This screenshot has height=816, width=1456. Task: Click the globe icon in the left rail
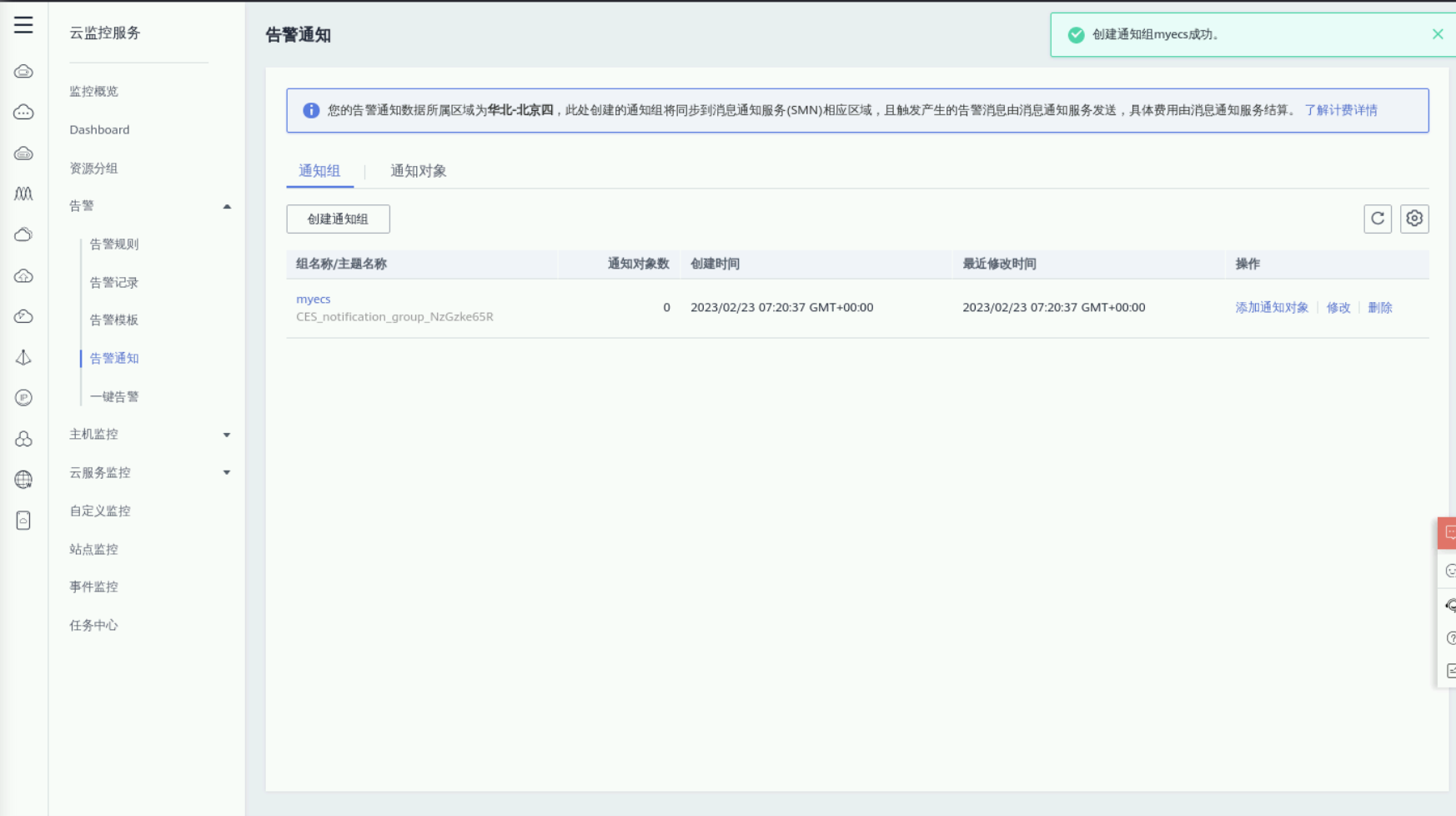(x=23, y=480)
